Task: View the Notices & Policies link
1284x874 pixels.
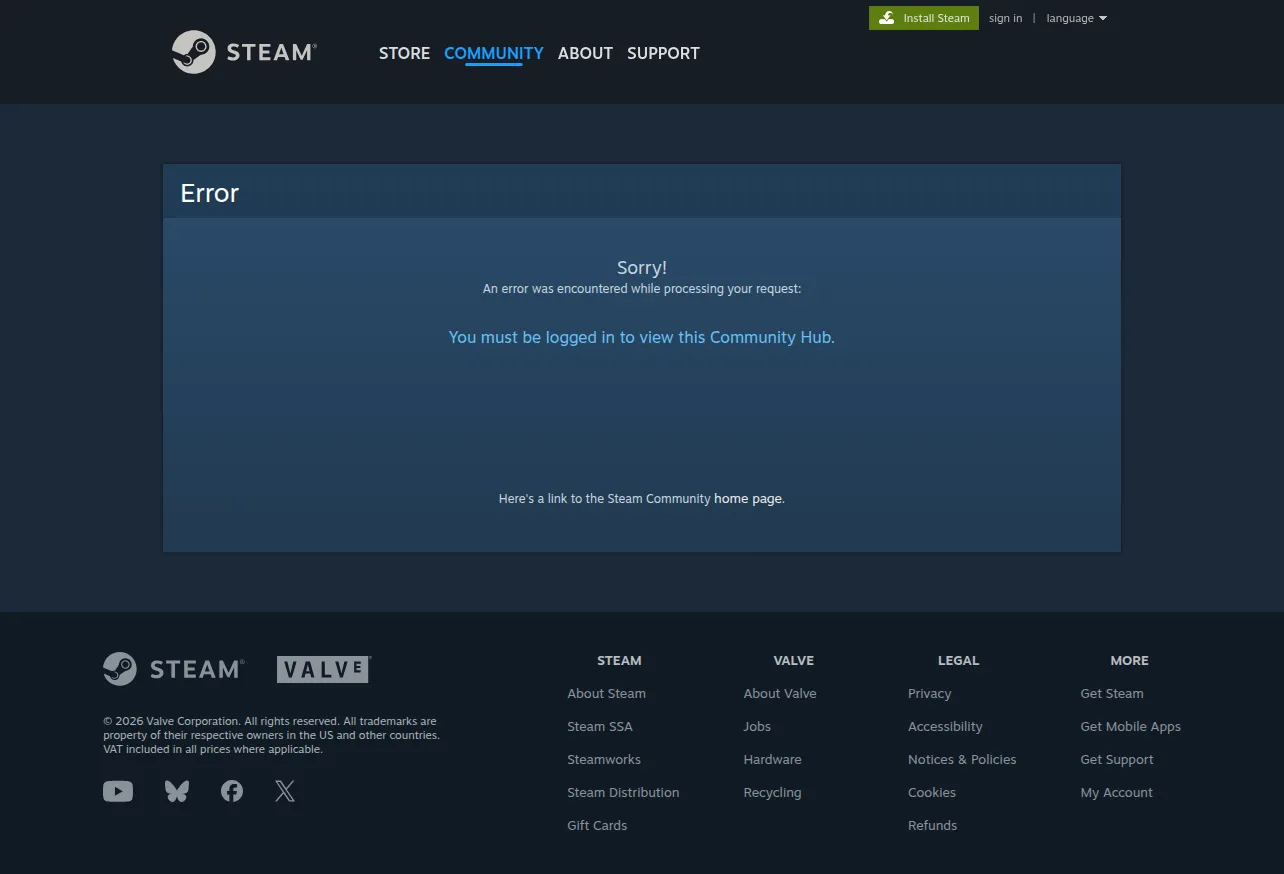Action: point(962,759)
